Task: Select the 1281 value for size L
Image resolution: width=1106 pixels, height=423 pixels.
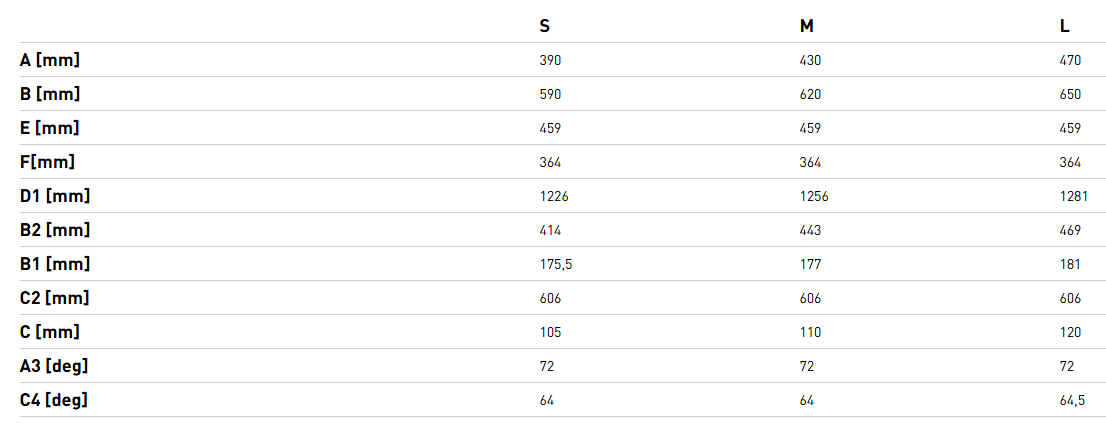Action: (1073, 197)
